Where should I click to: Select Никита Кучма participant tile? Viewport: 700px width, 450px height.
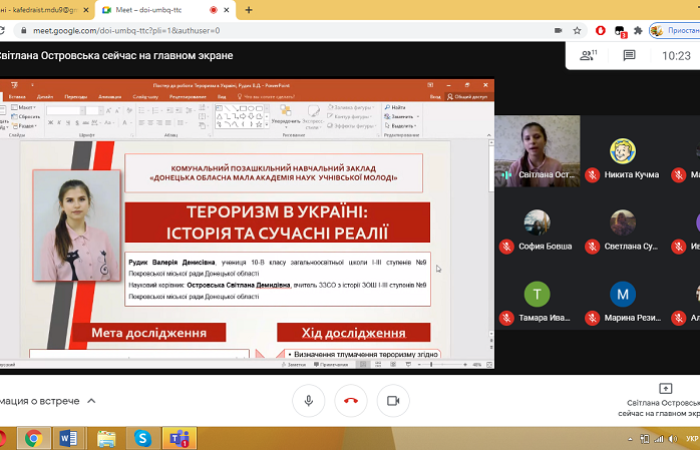click(x=623, y=158)
